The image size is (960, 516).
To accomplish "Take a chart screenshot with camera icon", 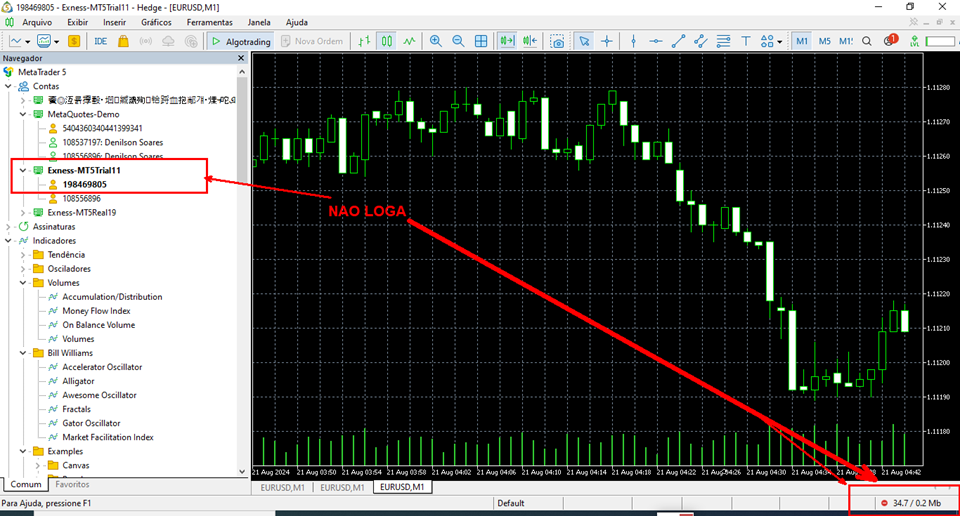I will pos(557,41).
